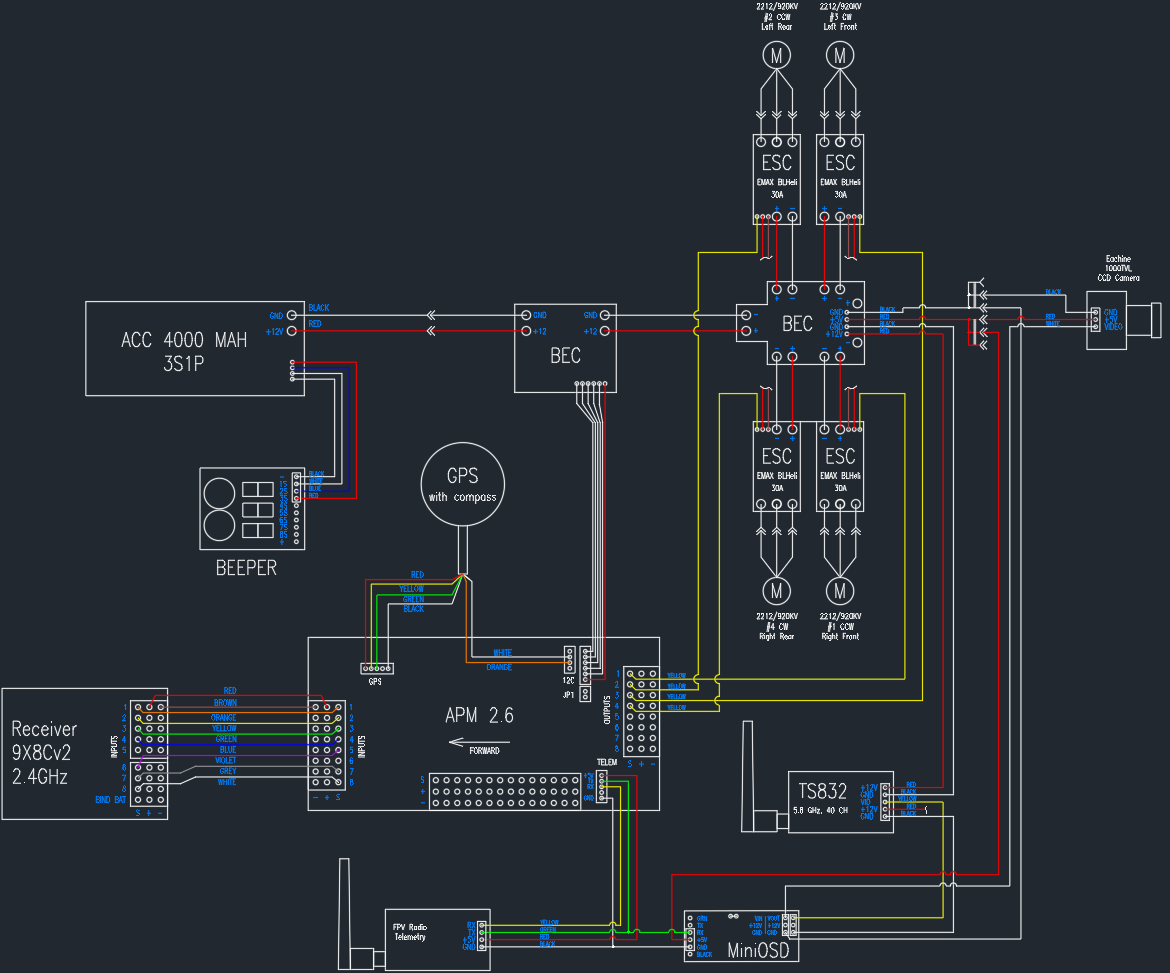Click the ESC above Right Front motor
This screenshot has width=1170, height=973.
pos(841,466)
